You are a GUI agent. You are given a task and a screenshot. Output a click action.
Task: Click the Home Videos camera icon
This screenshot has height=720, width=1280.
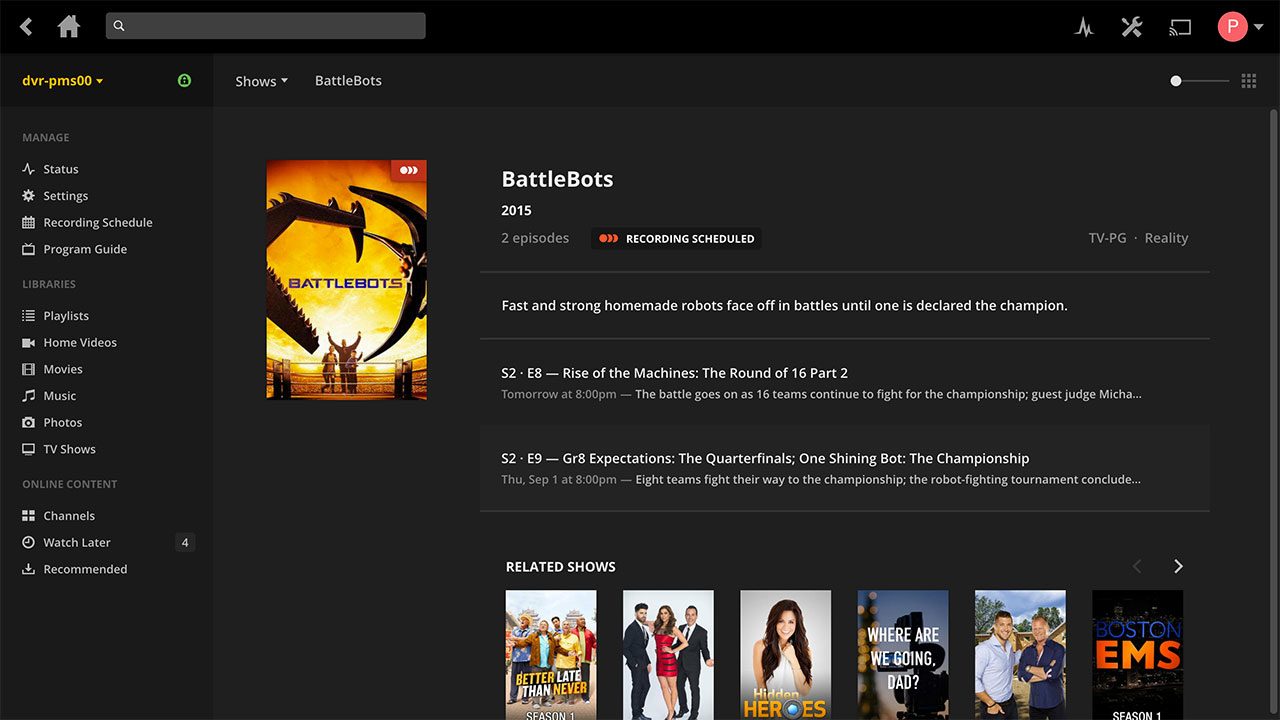click(28, 342)
